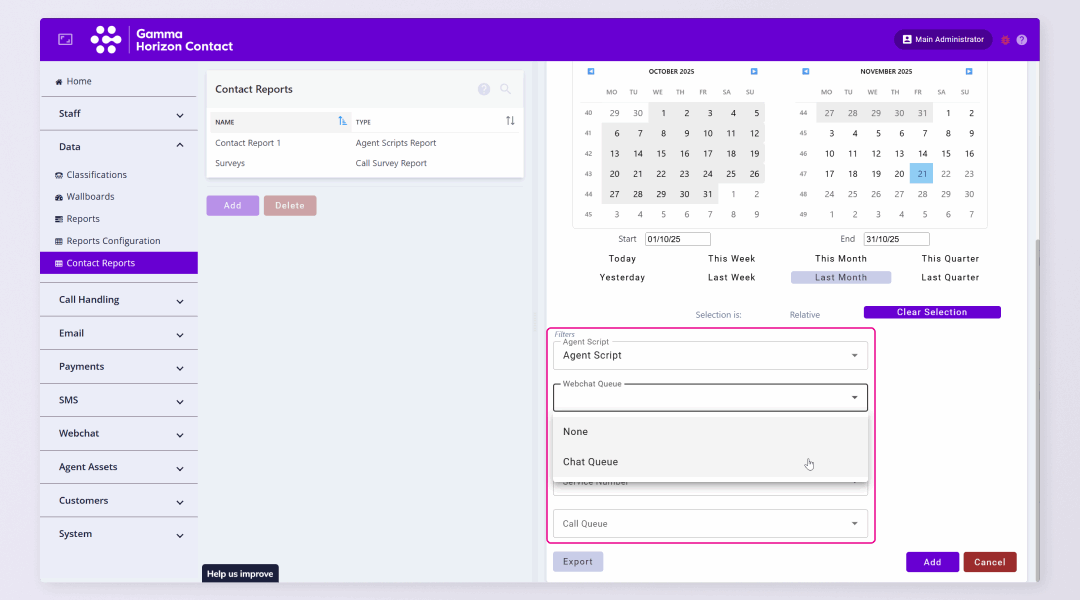
Task: Click the red bug report icon
Action: (x=1005, y=40)
